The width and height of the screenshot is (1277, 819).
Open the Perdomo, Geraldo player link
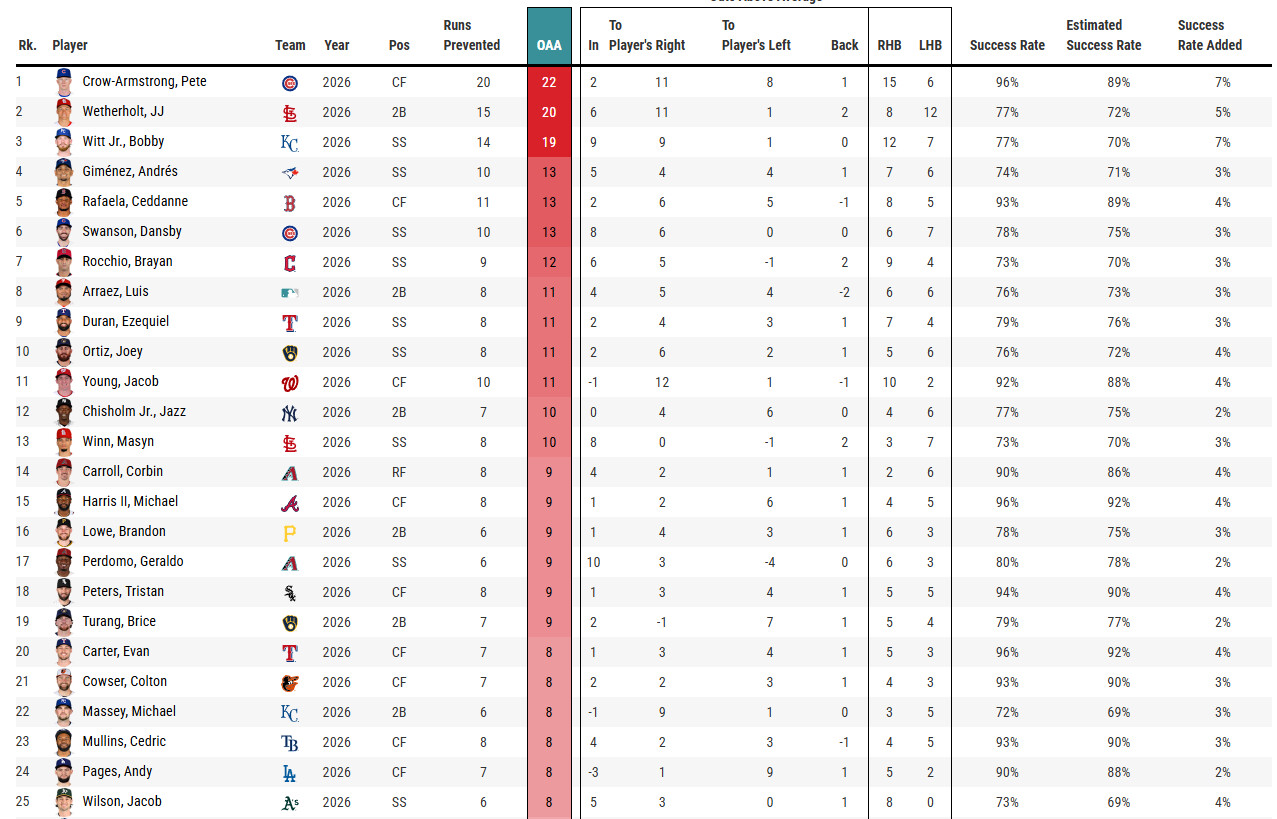tap(133, 561)
